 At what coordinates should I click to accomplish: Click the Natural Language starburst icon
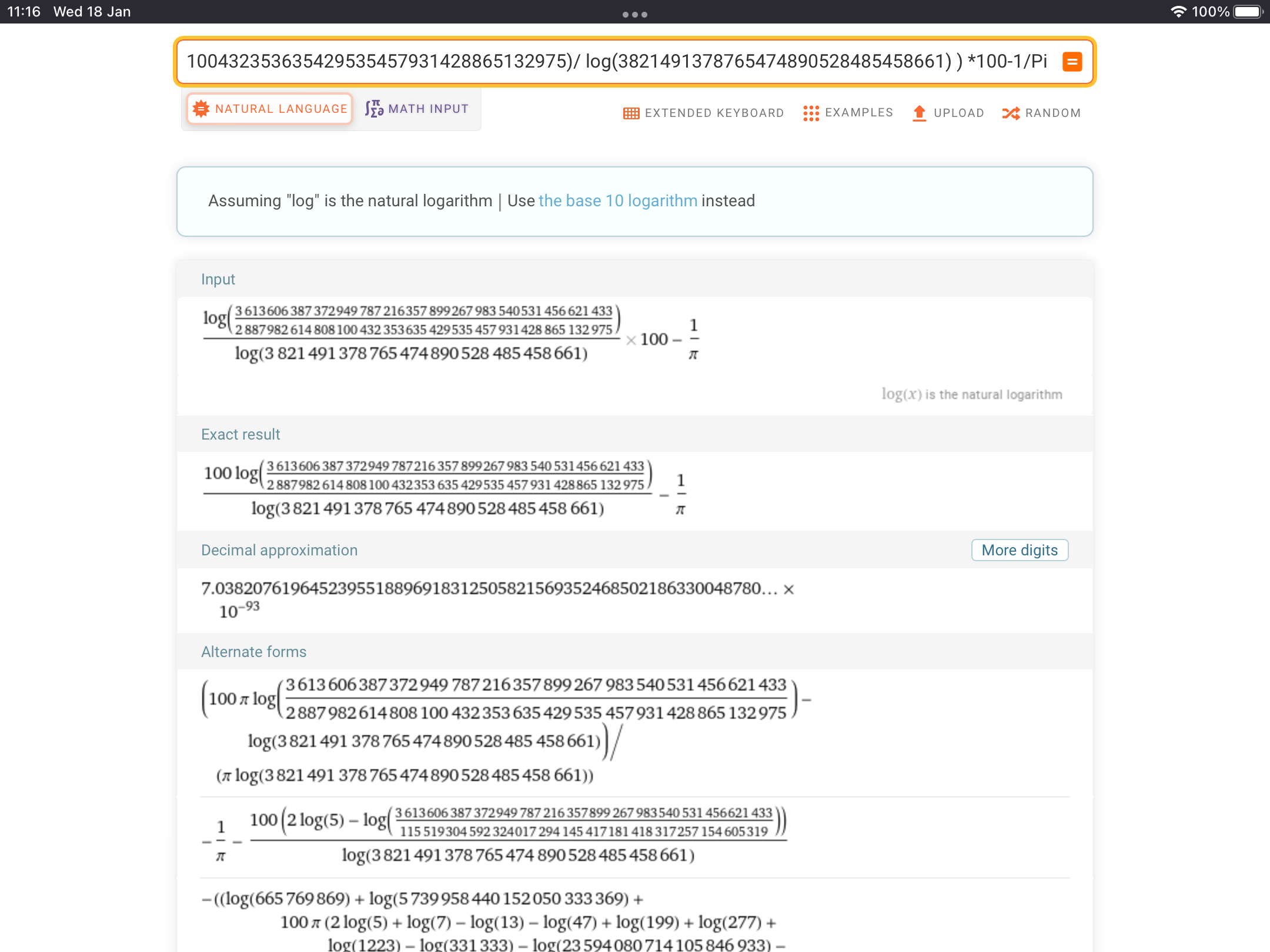(201, 109)
